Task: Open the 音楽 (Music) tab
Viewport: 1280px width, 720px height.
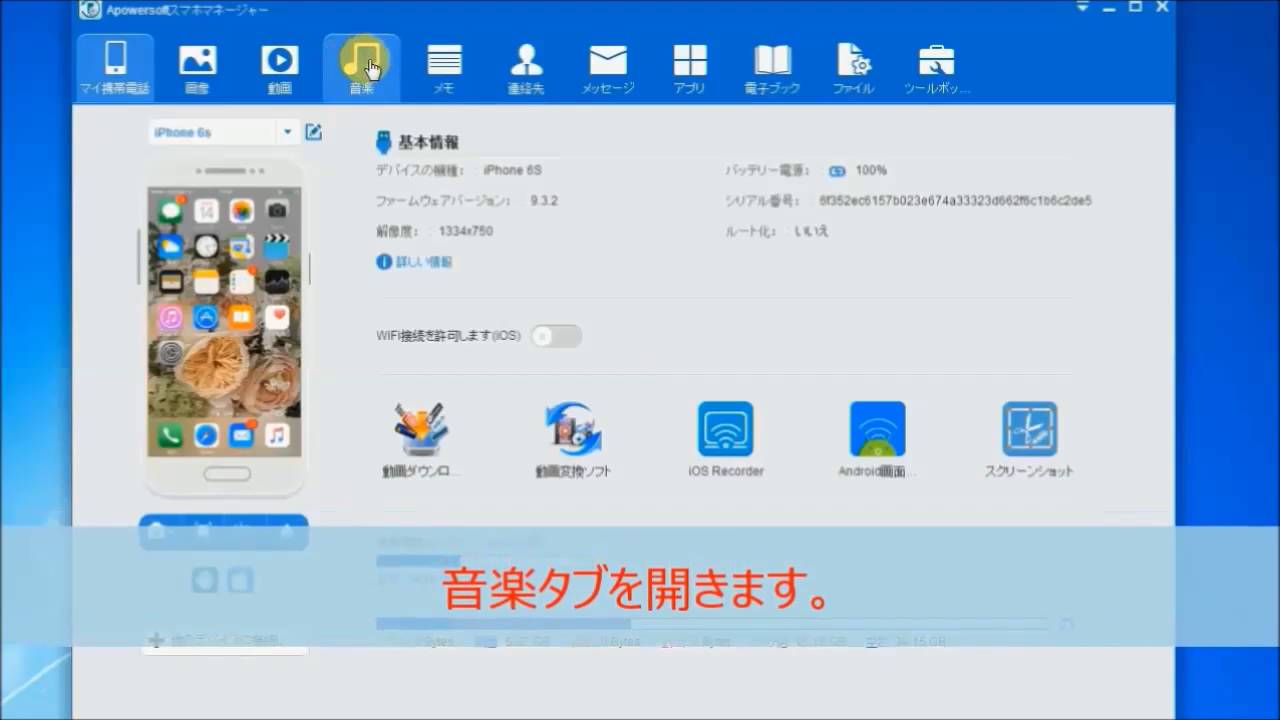Action: tap(361, 67)
